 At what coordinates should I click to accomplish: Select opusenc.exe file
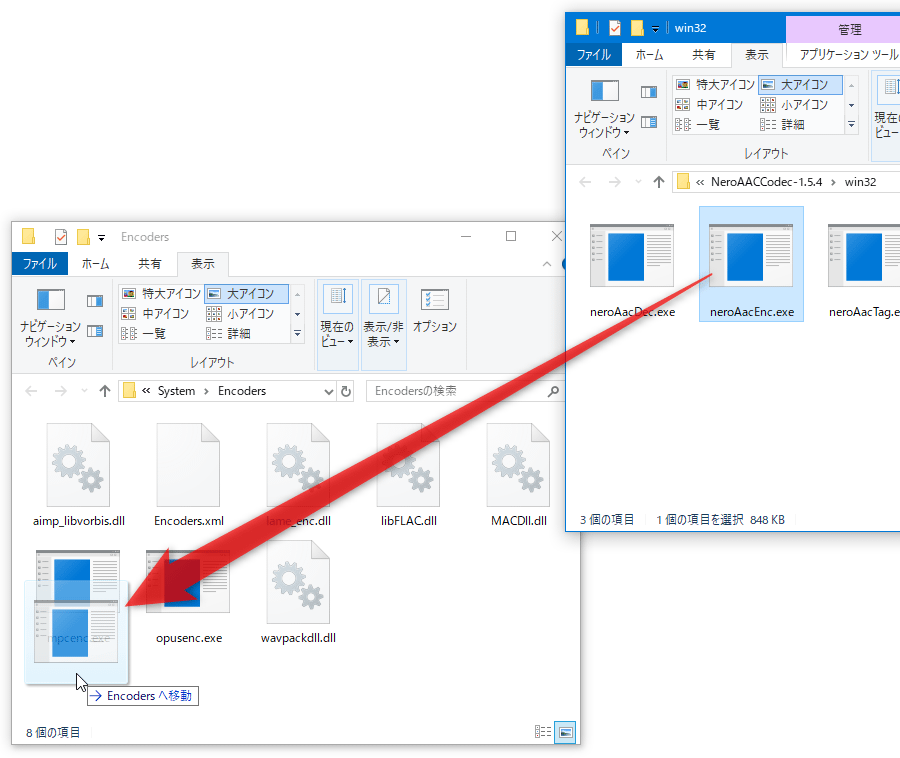[189, 597]
